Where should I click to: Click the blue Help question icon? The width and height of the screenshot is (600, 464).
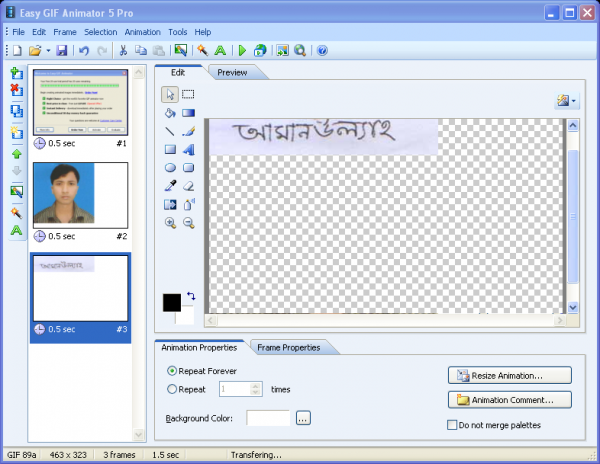click(322, 50)
